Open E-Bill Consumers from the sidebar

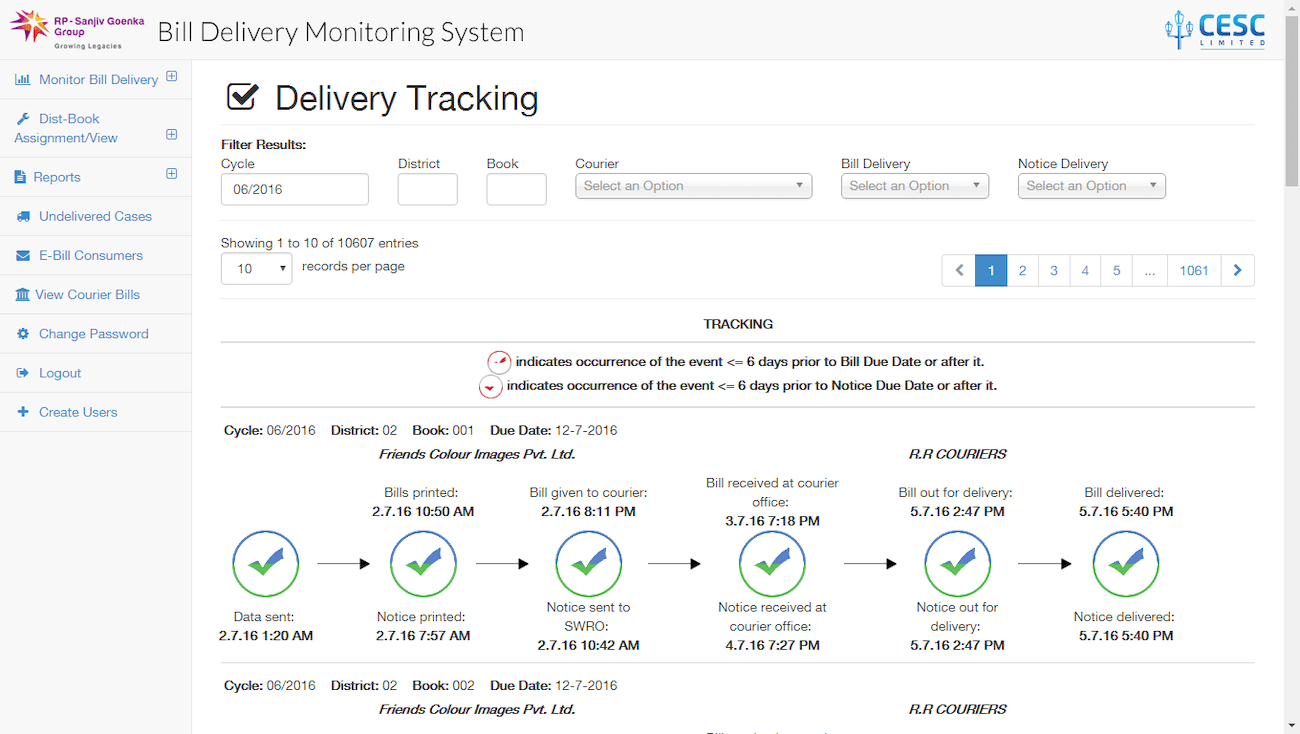(90, 255)
